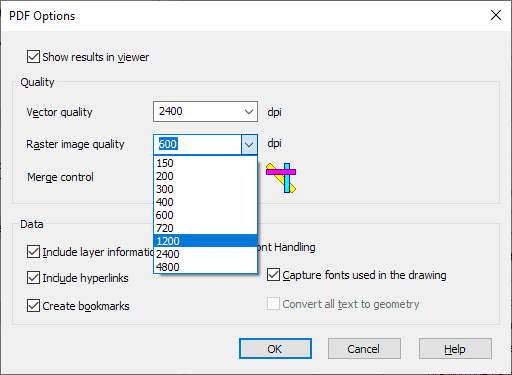
Task: Pick 4800 dpi from dropdown list
Action: coord(205,267)
